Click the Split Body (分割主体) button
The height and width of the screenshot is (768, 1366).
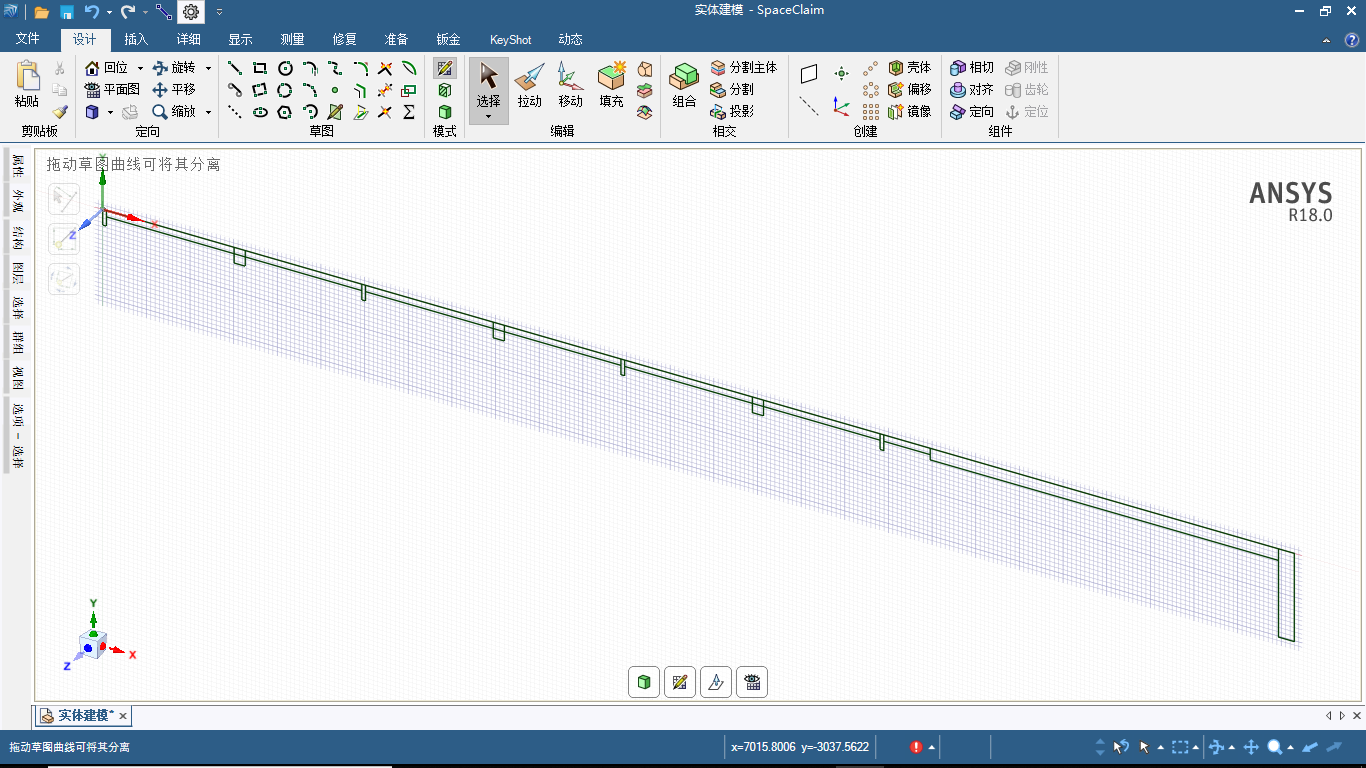tap(743, 67)
